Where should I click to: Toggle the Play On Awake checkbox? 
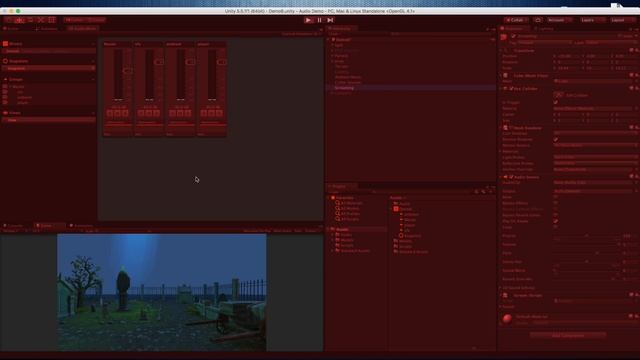[556, 221]
